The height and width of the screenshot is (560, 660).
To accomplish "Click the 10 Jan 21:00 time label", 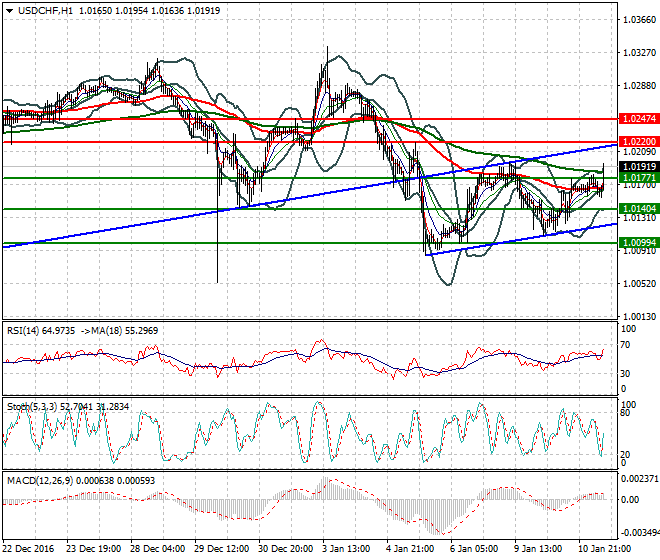I will pos(605,549).
